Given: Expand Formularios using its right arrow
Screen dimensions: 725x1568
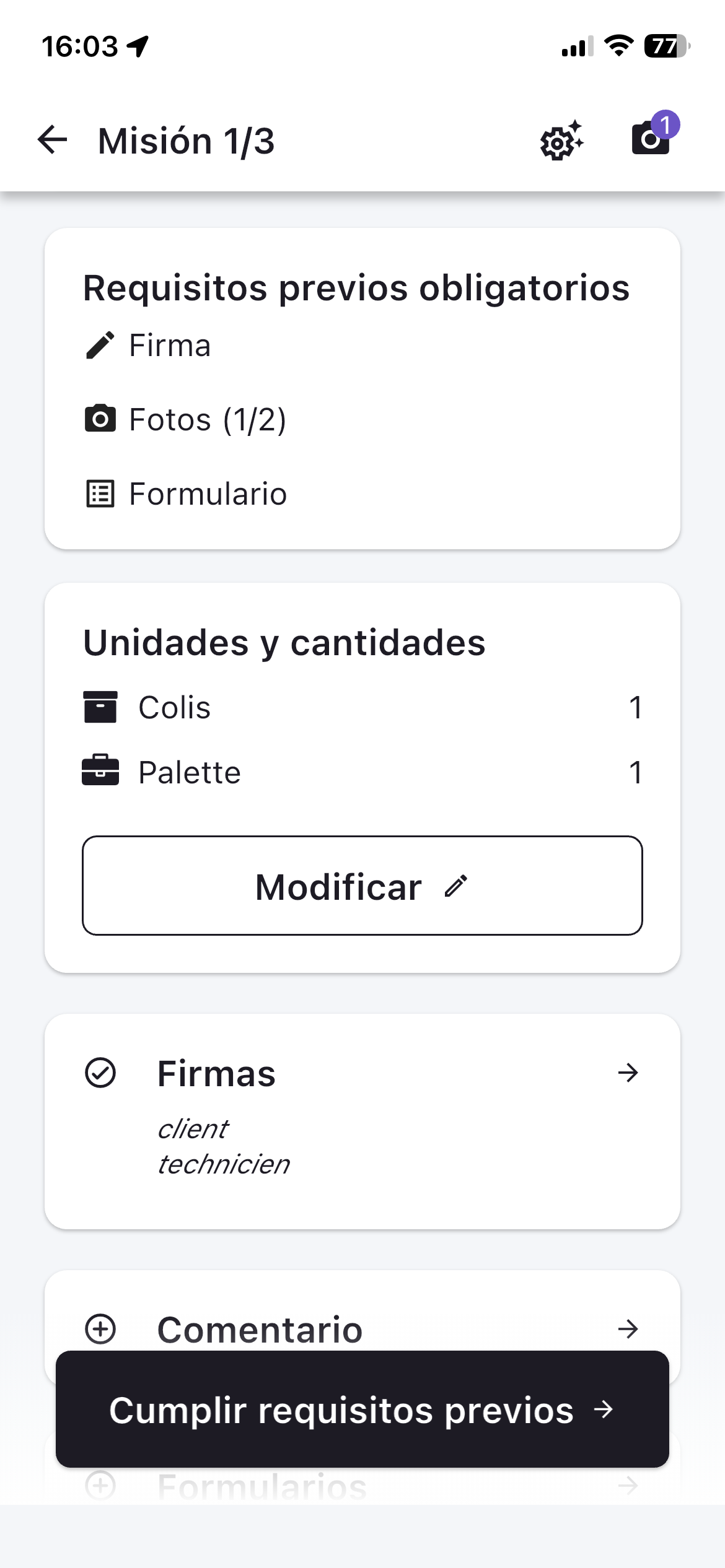Looking at the screenshot, I should pyautogui.click(x=628, y=1485).
